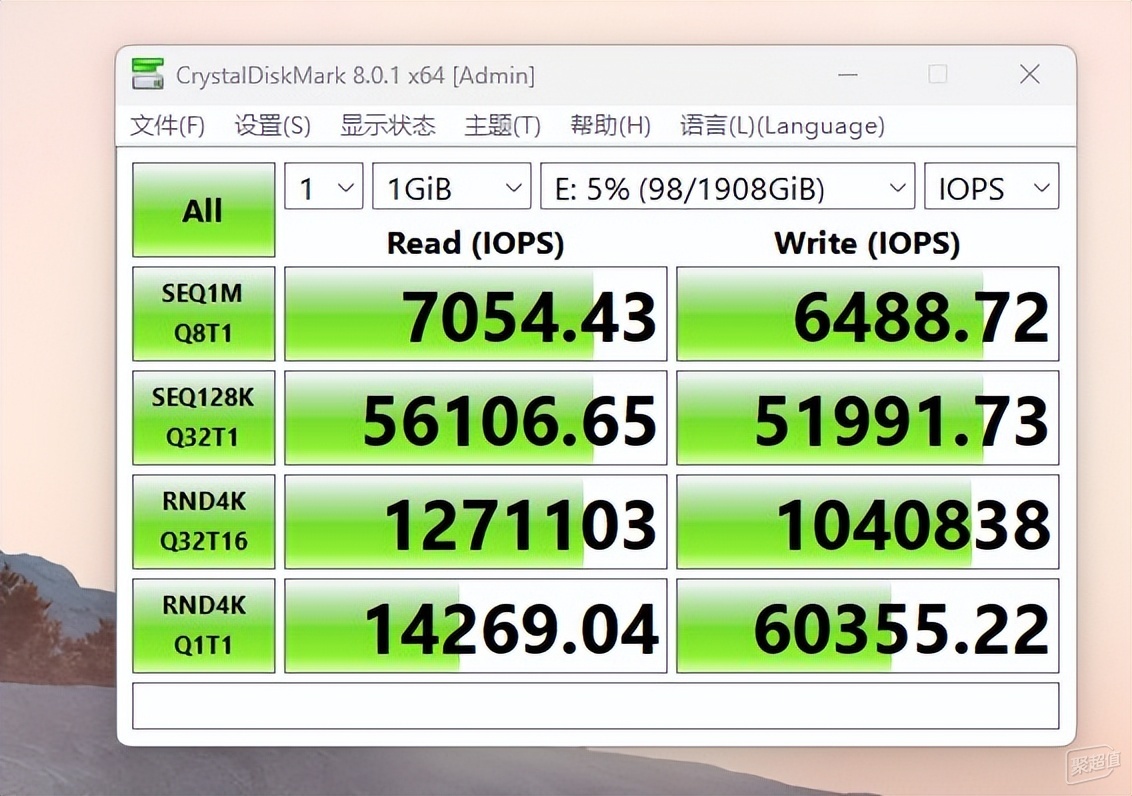Click the empty comment field at bottom
Viewport: 1132px width, 796px height.
[595, 706]
